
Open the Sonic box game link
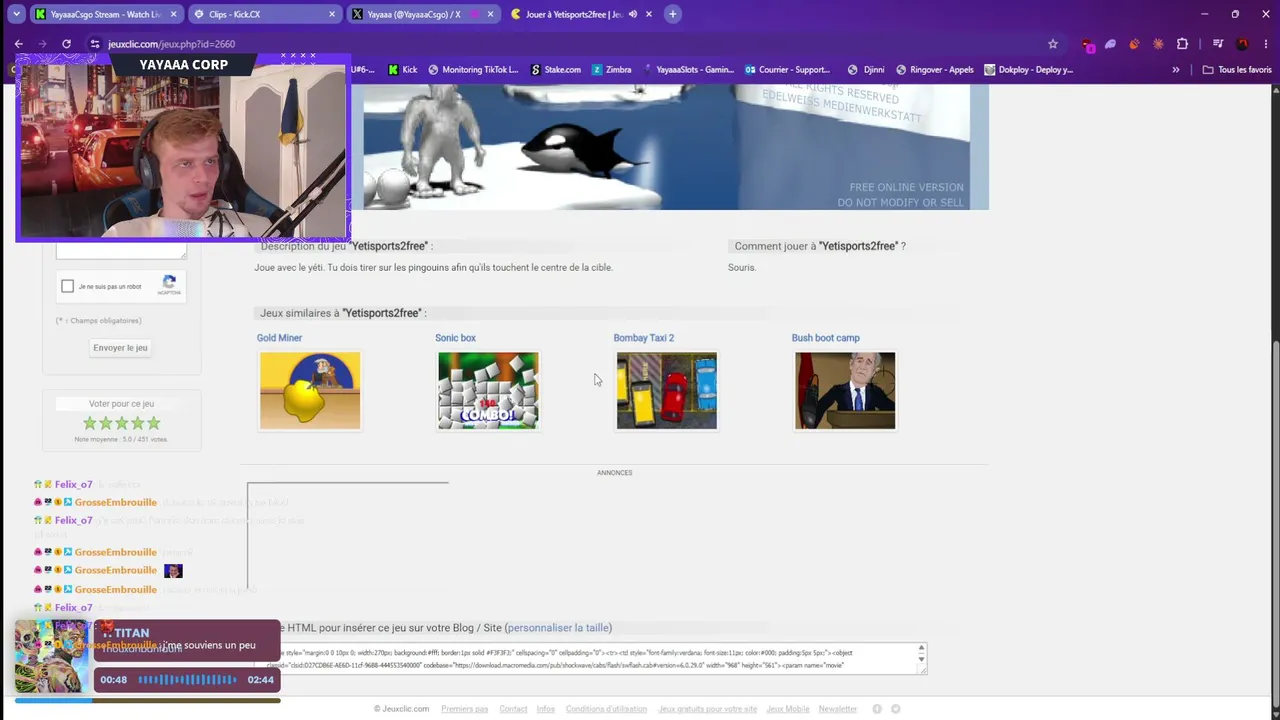455,338
